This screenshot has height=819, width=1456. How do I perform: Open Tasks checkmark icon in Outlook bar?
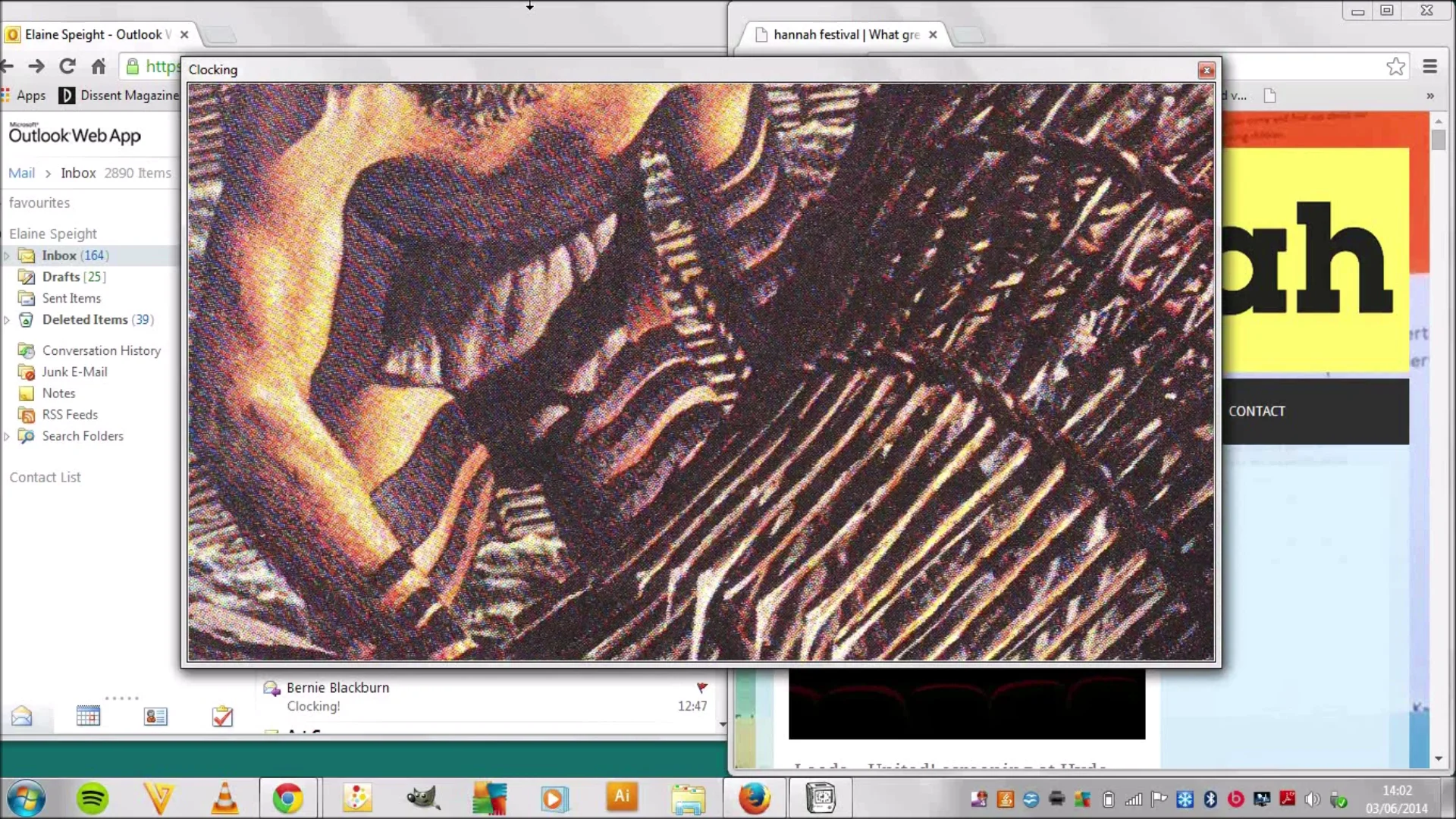pos(222,716)
